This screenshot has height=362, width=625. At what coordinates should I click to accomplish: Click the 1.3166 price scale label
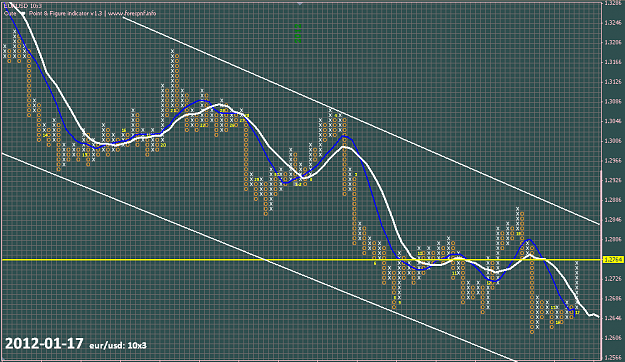click(613, 62)
